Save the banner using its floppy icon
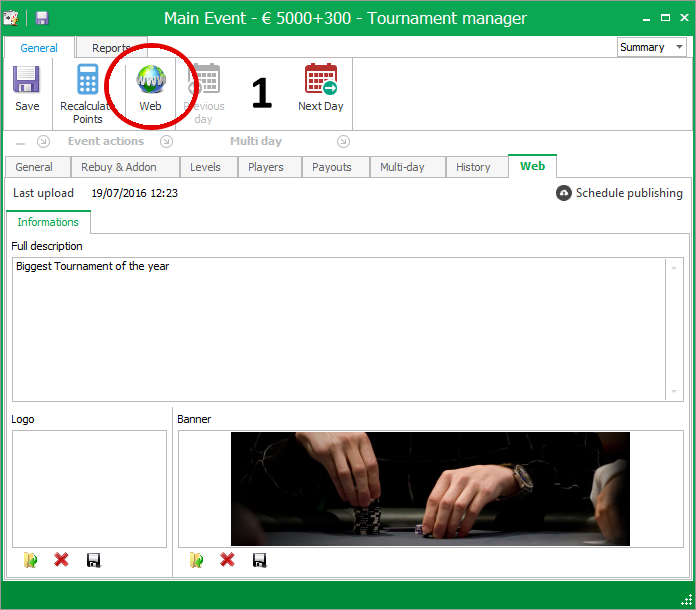The width and height of the screenshot is (696, 610). [260, 560]
